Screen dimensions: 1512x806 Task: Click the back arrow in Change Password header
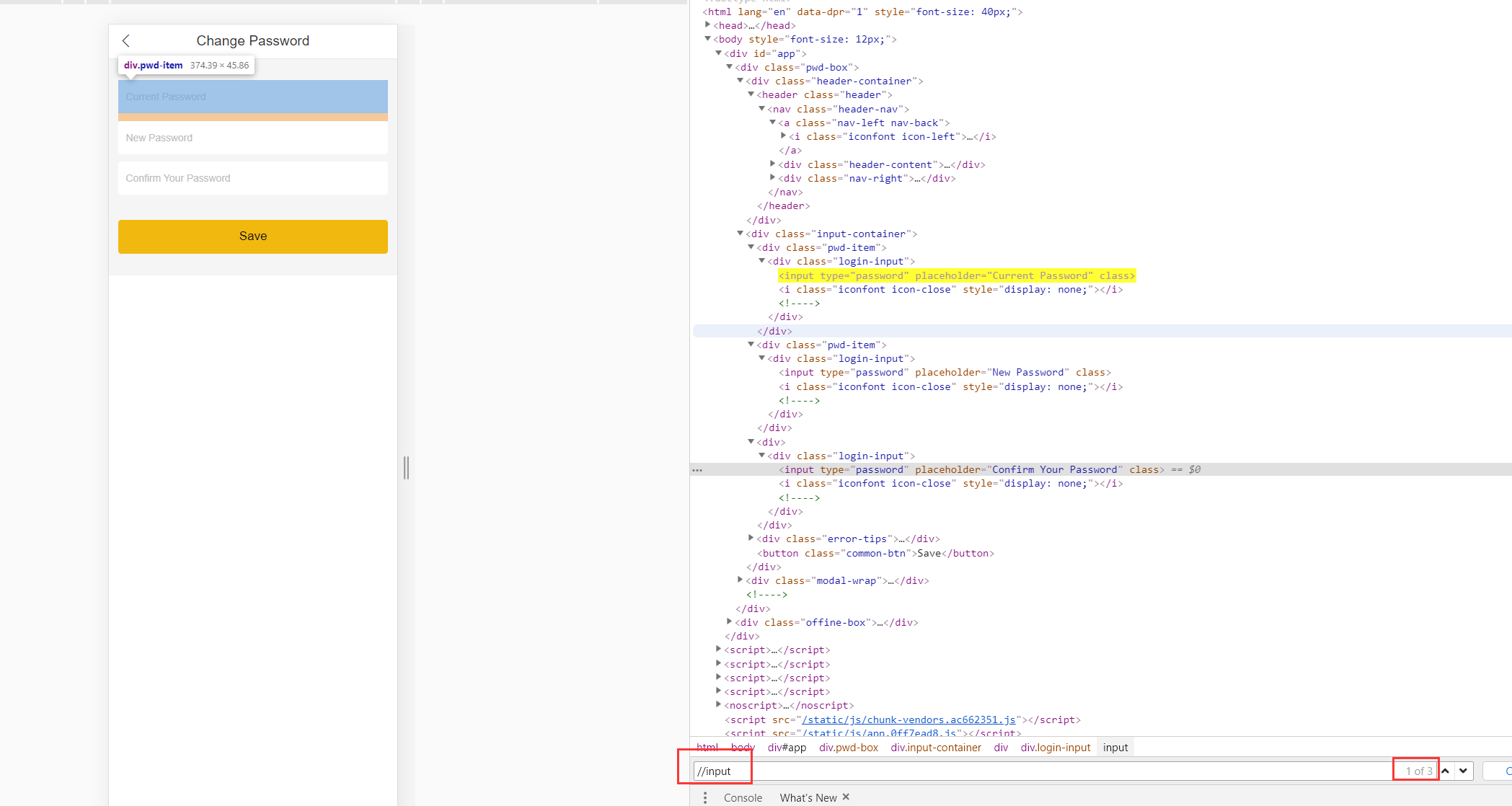126,41
